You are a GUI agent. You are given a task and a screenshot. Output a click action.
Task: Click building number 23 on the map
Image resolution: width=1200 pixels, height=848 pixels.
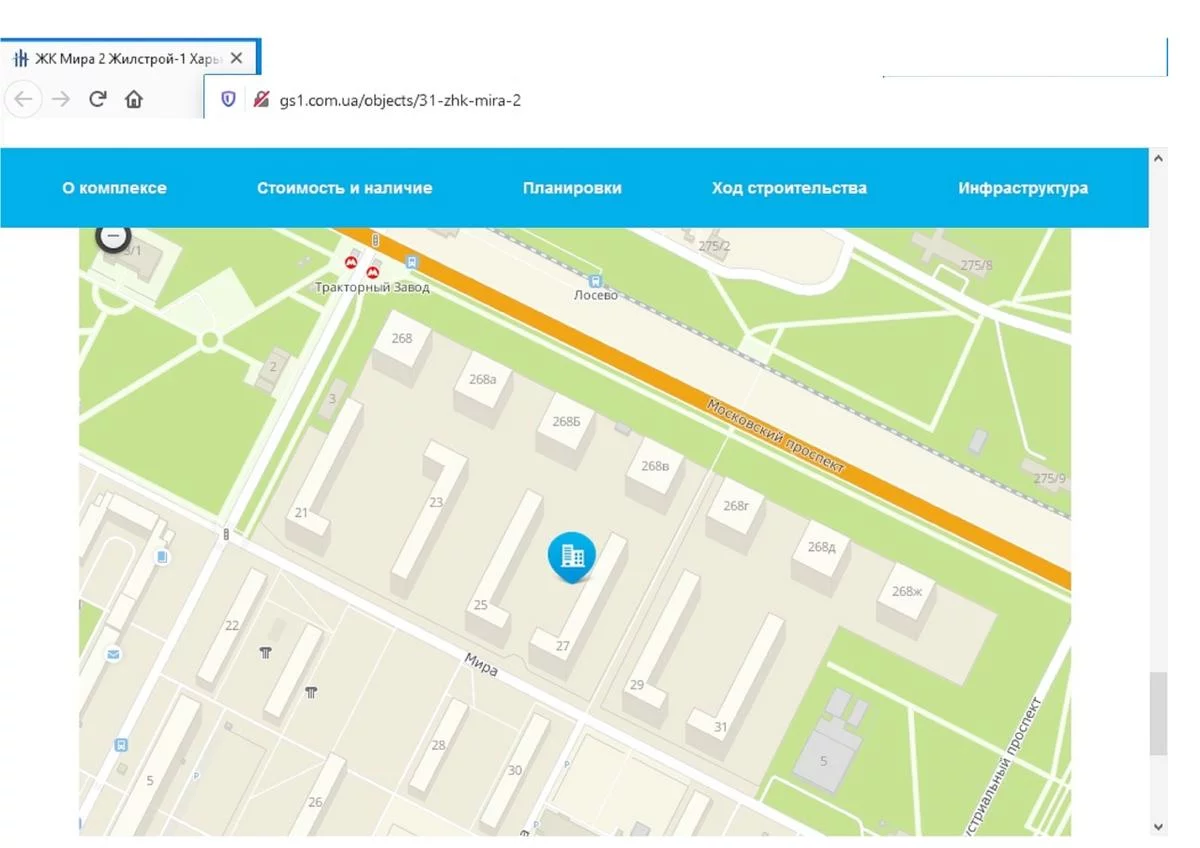click(x=436, y=503)
